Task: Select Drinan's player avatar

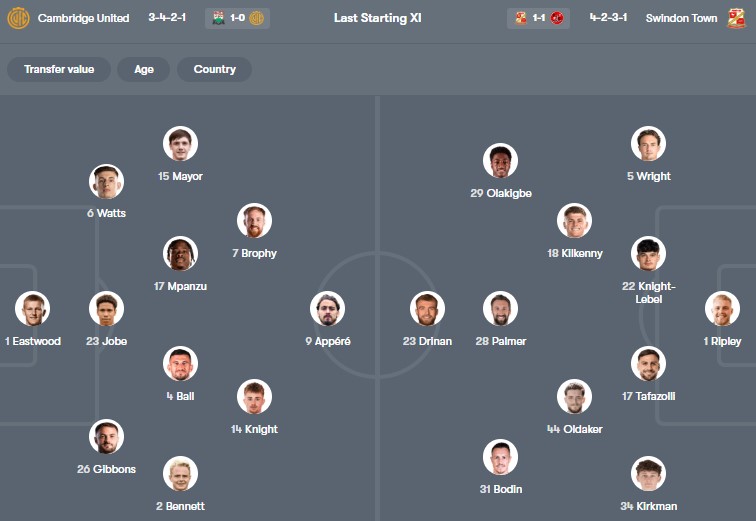Action: coord(427,309)
